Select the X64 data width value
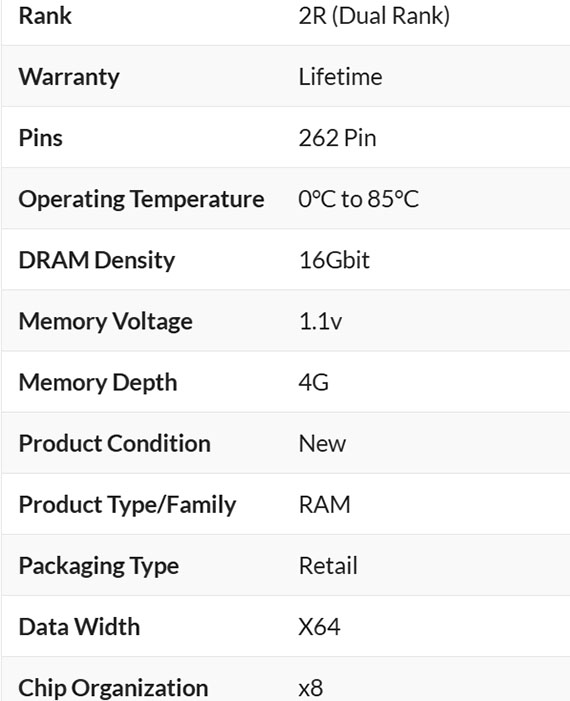570x701 pixels. (319, 627)
